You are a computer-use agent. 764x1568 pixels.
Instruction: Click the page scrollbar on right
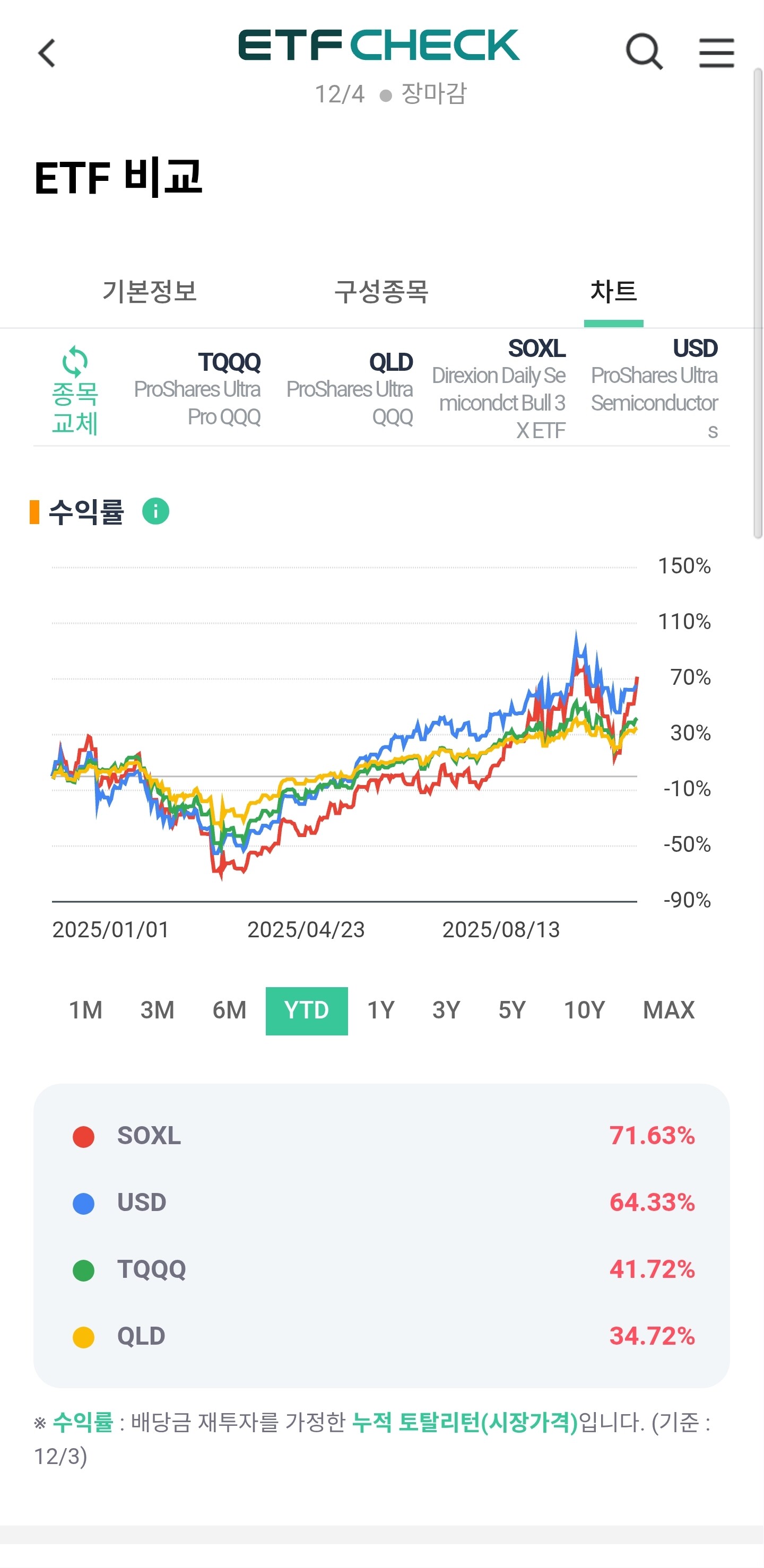coord(757,304)
